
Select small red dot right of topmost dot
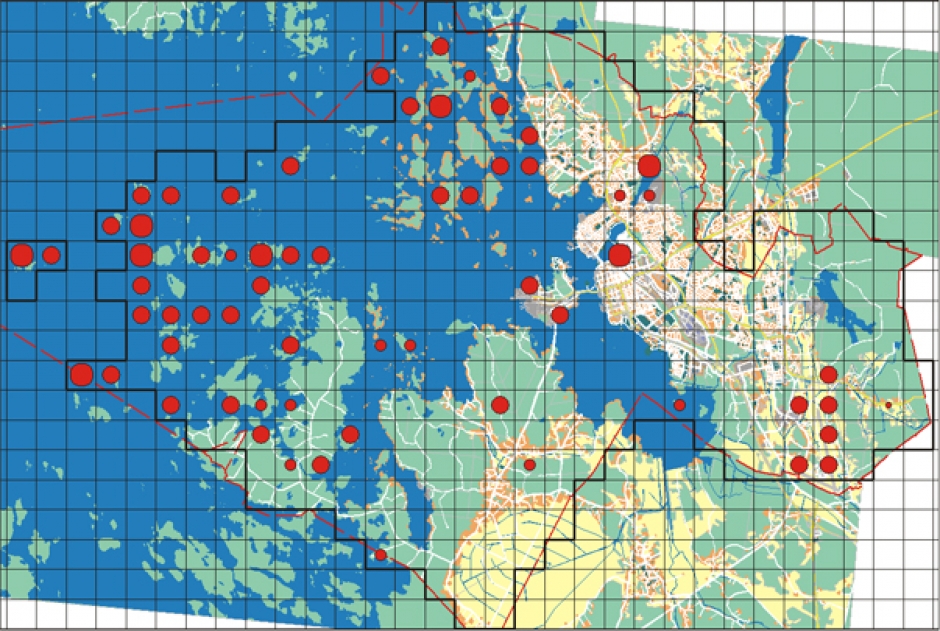point(469,76)
